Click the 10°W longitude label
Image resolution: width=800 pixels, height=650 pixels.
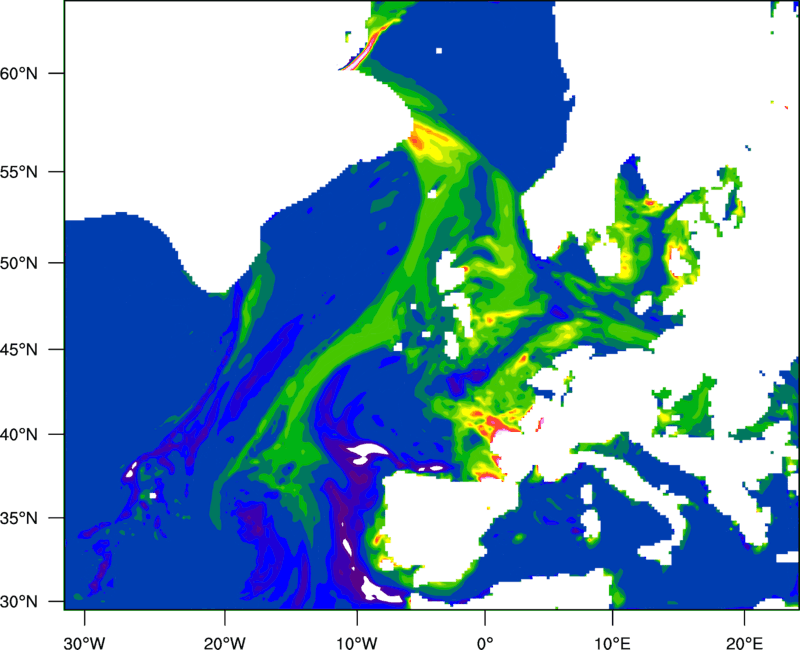357,643
